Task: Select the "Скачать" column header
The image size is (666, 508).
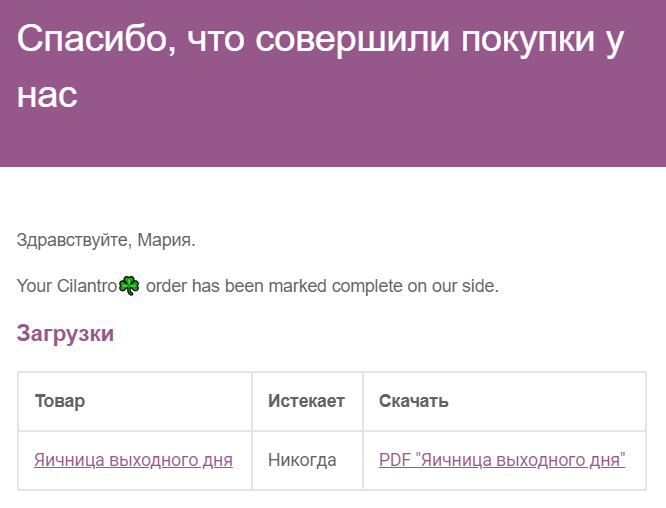Action: (x=414, y=401)
